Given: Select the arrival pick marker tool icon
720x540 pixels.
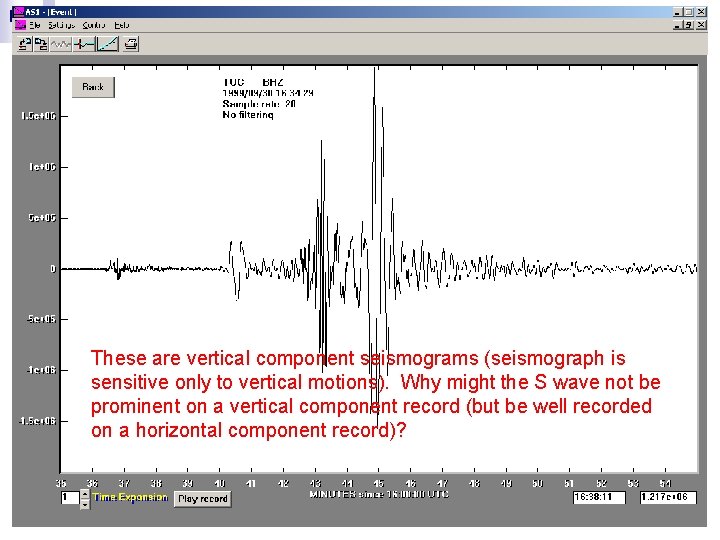Looking at the screenshot, I should [x=84, y=44].
